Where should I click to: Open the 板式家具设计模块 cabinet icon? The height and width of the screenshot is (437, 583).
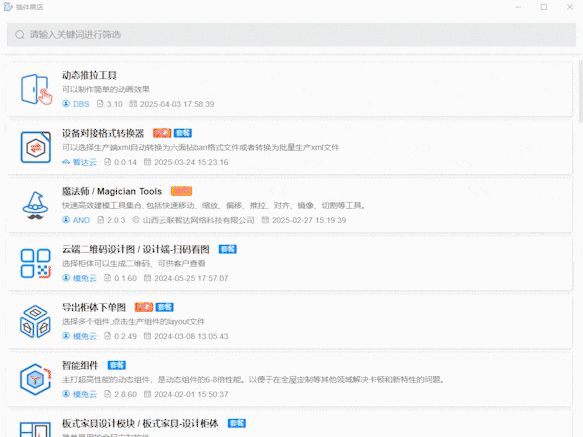(35, 429)
